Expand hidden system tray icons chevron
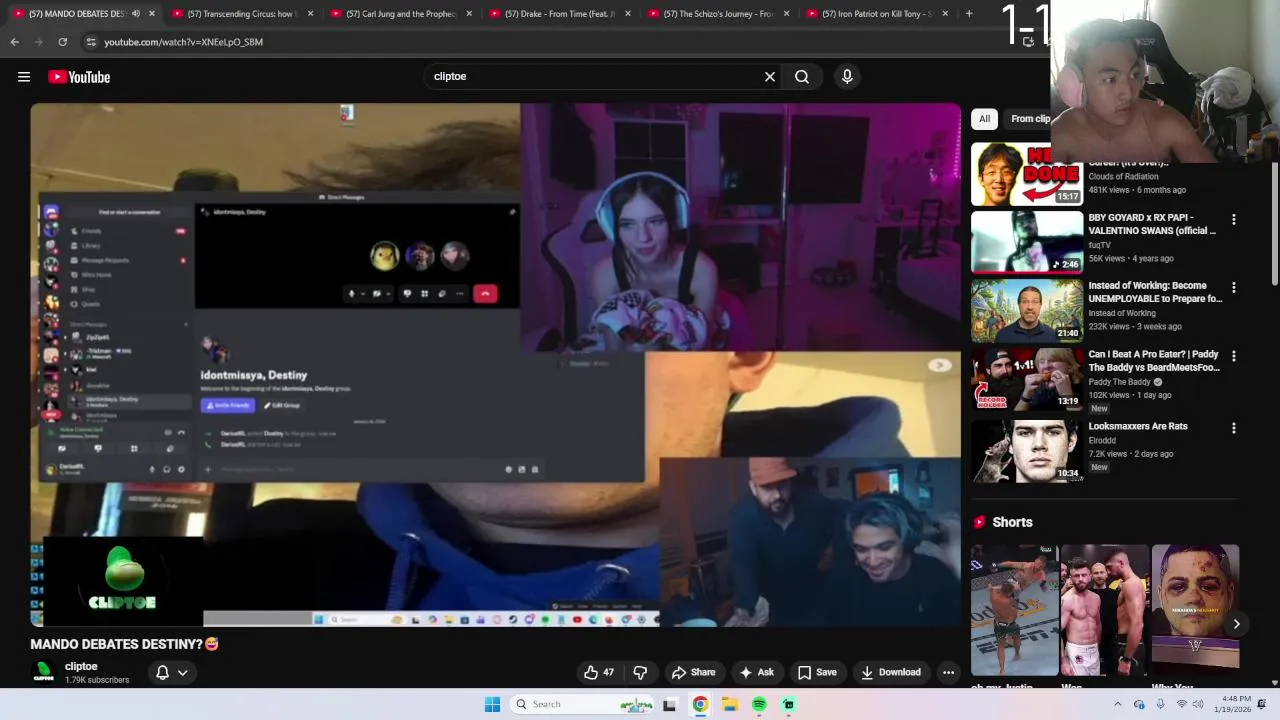 (x=1118, y=704)
